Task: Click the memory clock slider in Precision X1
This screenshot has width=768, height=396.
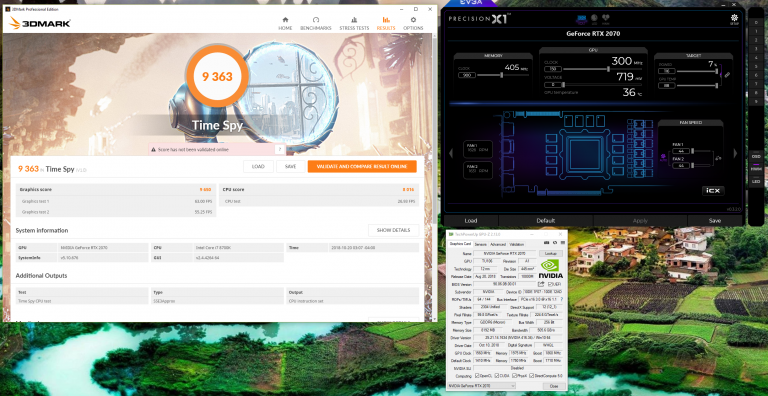Action: tap(503, 75)
